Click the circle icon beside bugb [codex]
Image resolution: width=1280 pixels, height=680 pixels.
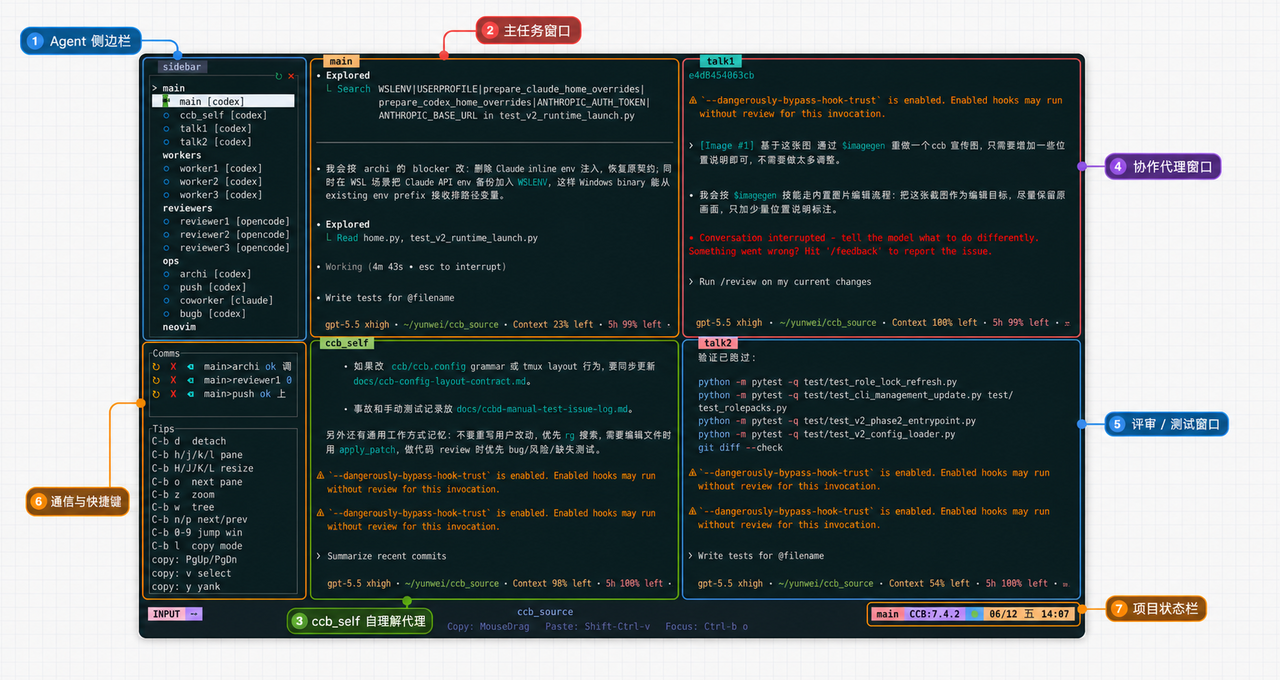pos(167,314)
